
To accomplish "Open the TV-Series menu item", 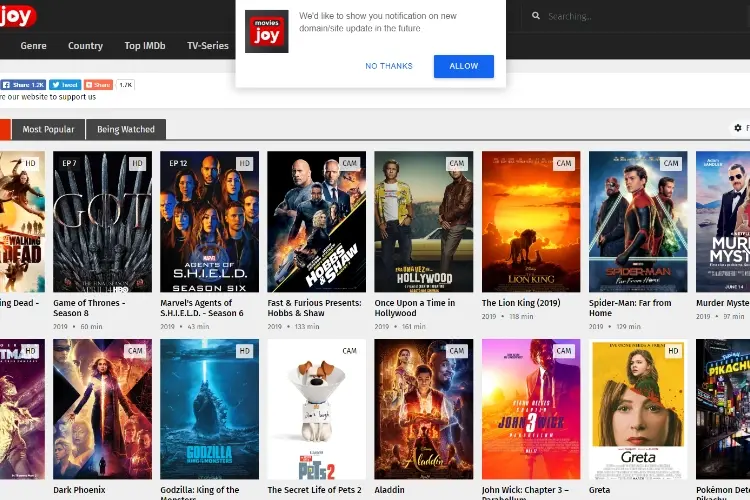I will tap(208, 45).
